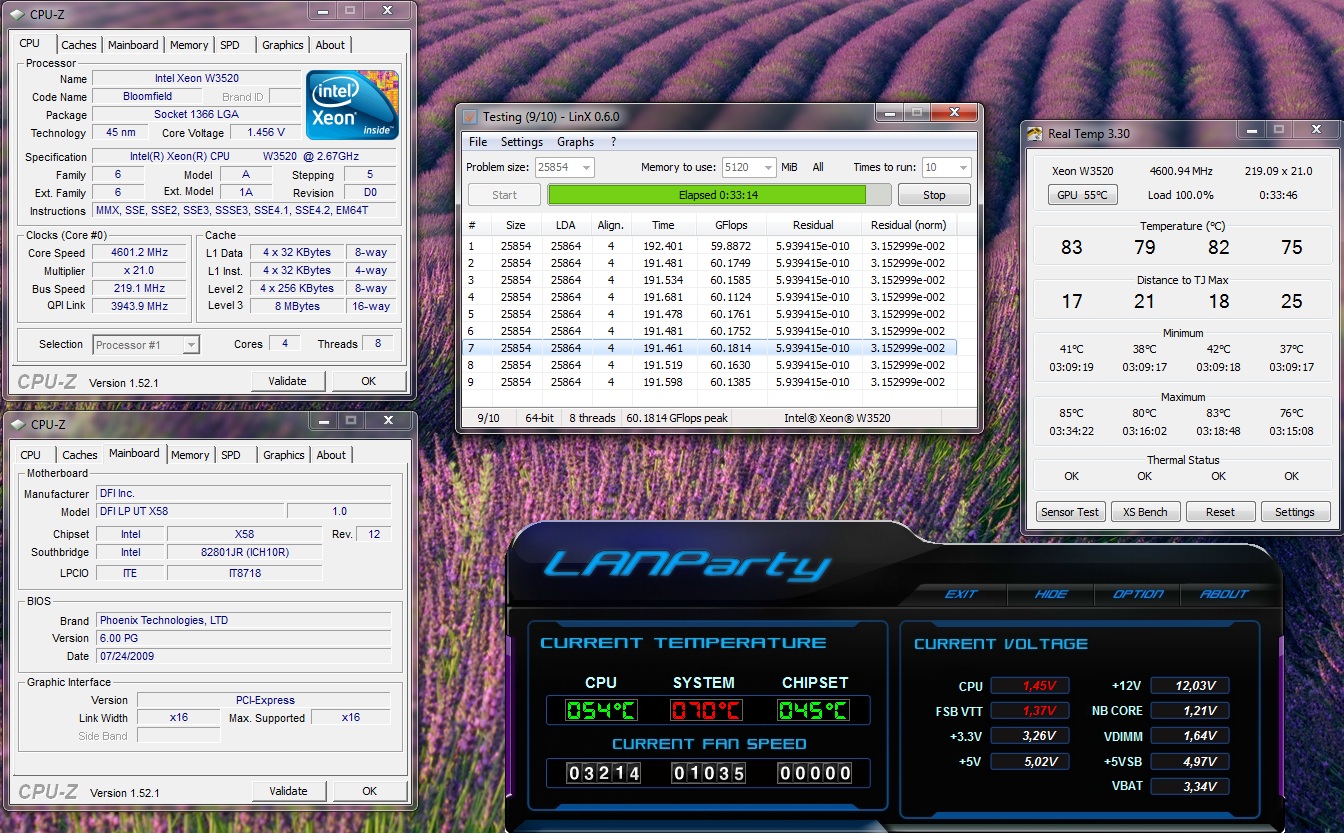
Task: Run the Sensor Test in Real Temp
Action: point(1070,512)
